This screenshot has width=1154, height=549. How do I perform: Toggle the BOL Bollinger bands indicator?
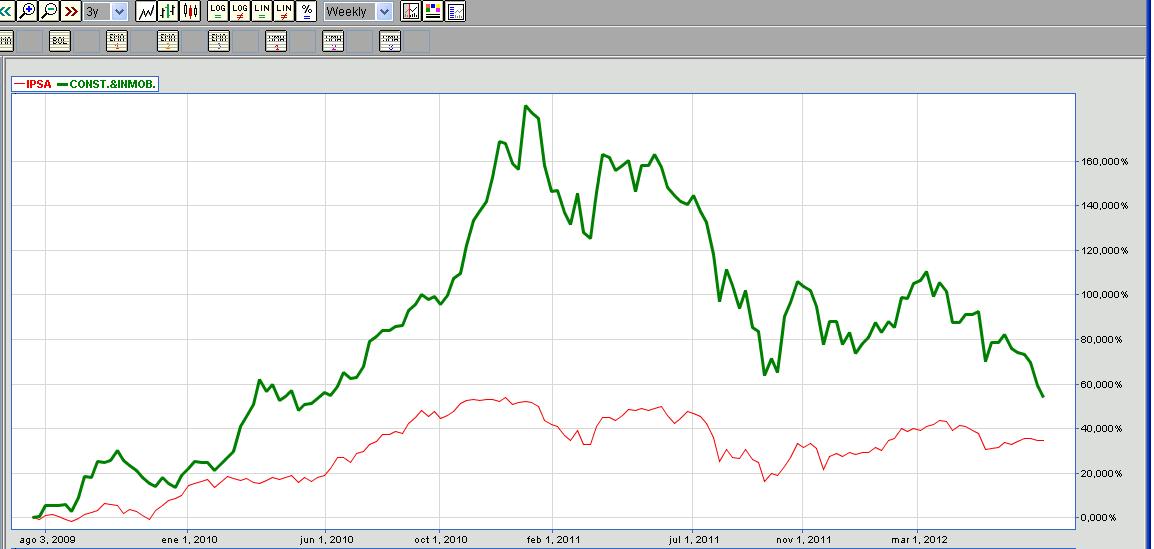(x=60, y=41)
